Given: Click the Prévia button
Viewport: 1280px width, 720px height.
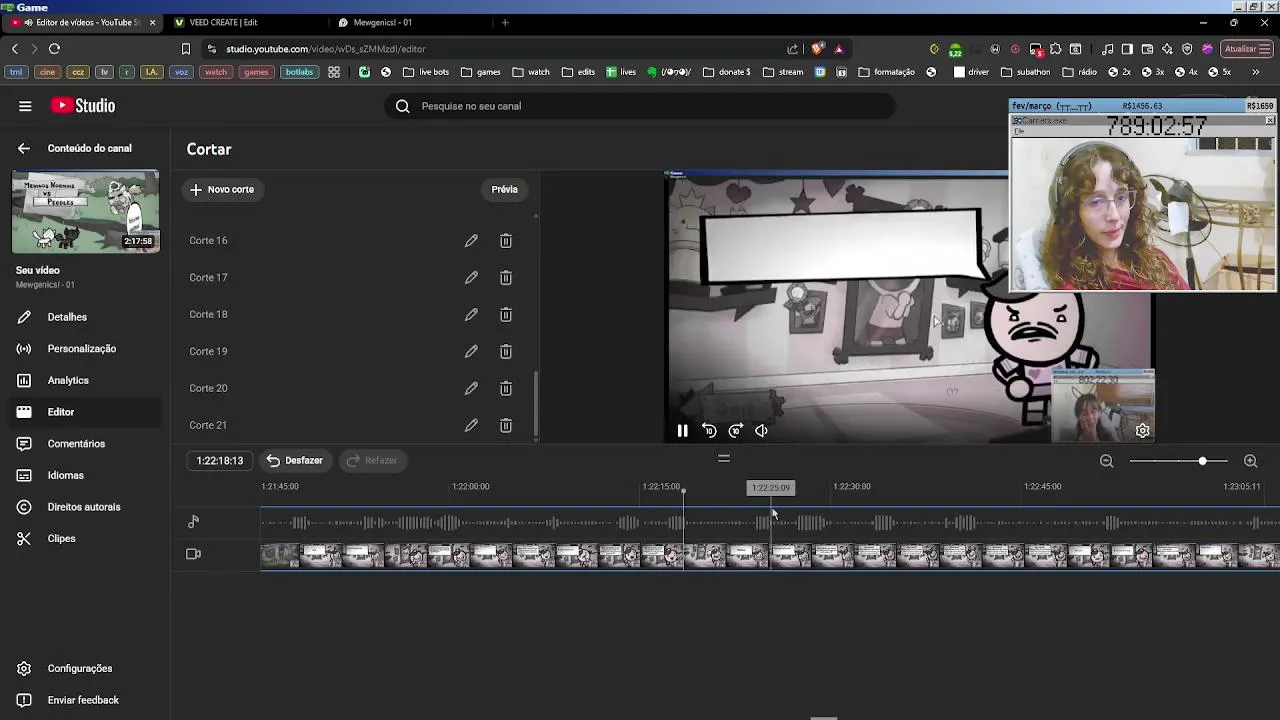Looking at the screenshot, I should (x=504, y=189).
